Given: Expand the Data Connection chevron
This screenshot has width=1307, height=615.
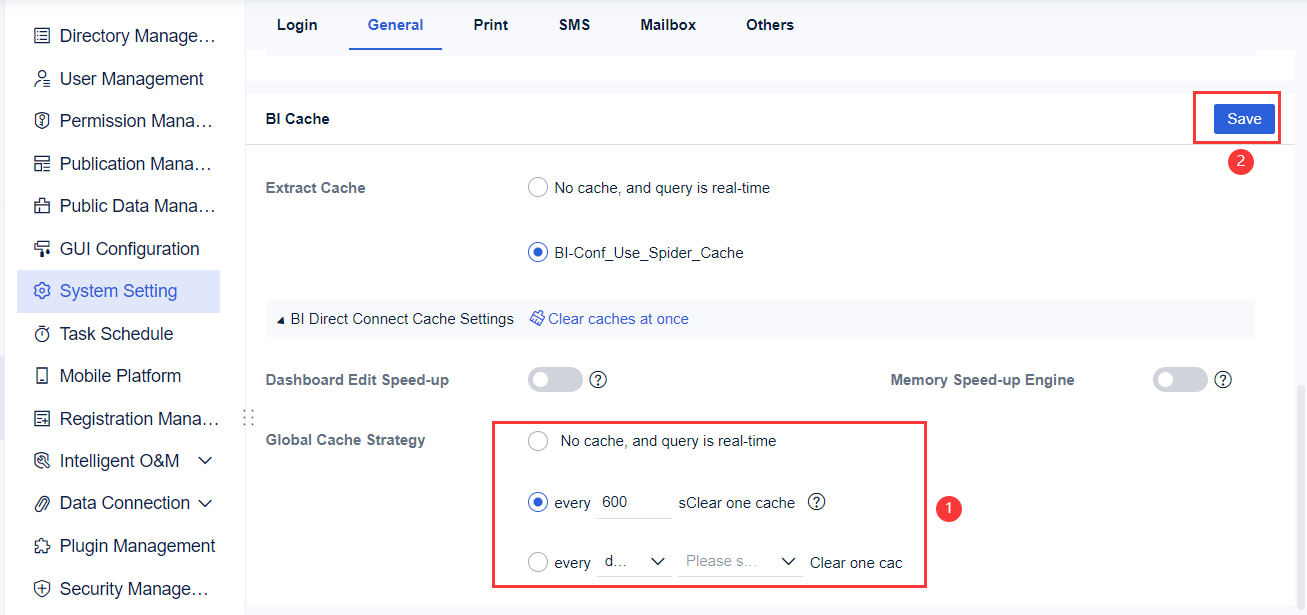Looking at the screenshot, I should (x=206, y=503).
